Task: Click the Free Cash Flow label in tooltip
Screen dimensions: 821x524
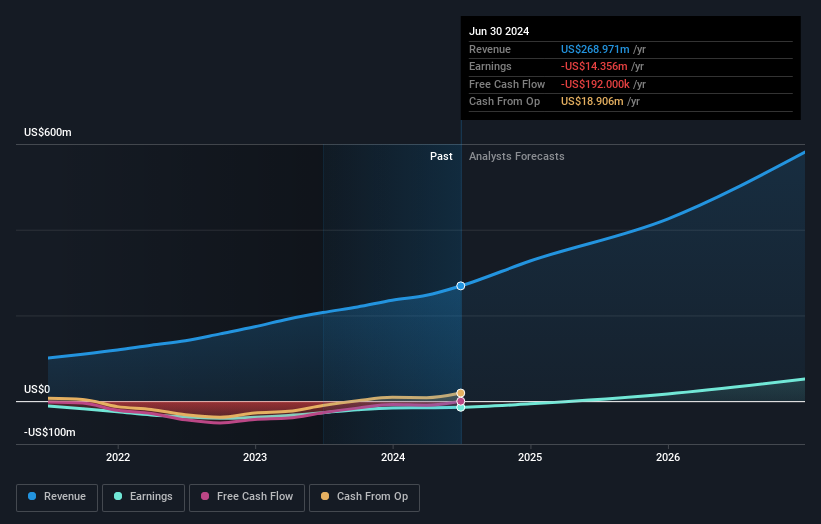Action: click(x=507, y=84)
